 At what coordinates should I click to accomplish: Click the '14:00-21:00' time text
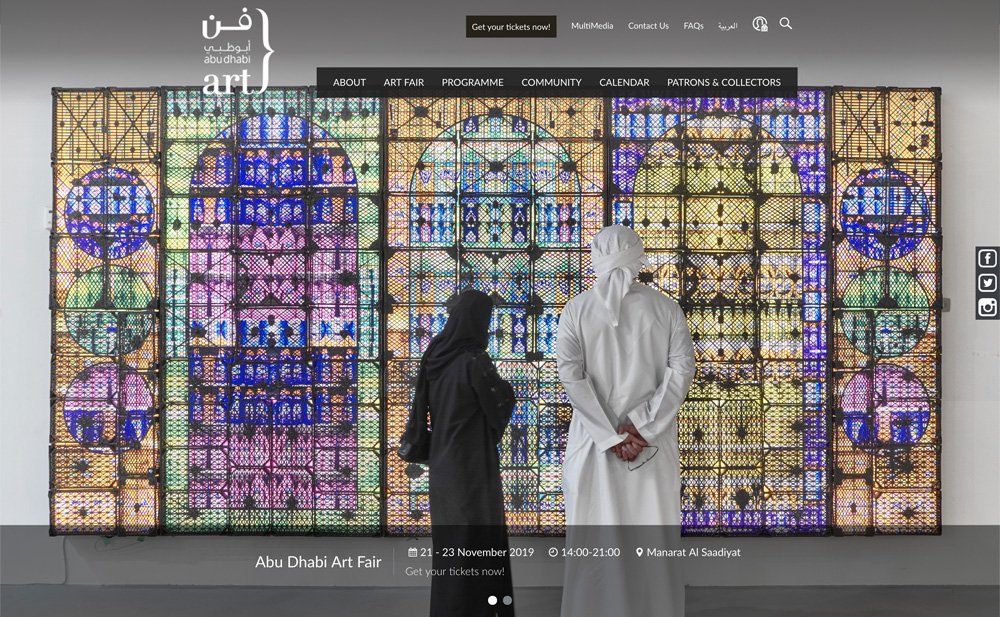(590, 552)
